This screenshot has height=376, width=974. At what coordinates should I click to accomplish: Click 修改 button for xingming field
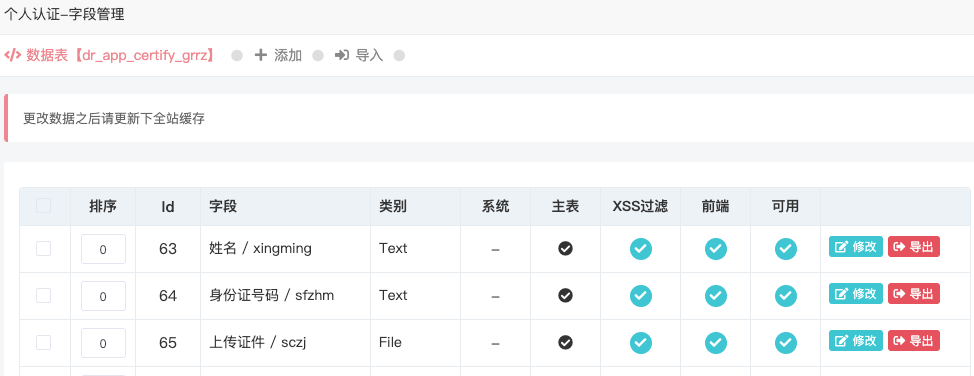click(x=855, y=247)
